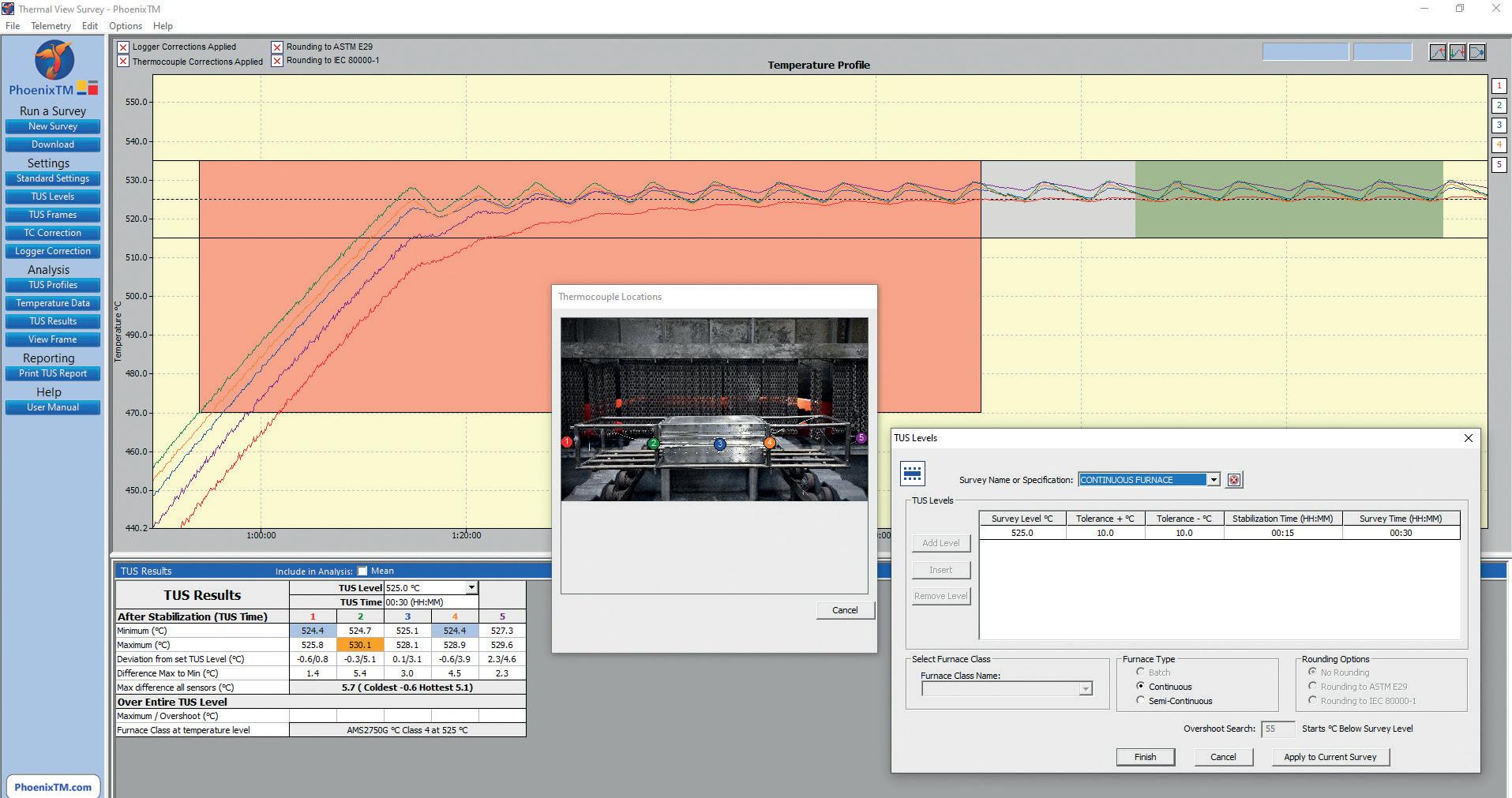Click Cancel in the TUS Levels dialog
Viewport: 1512px width, 798px height.
tap(1223, 757)
